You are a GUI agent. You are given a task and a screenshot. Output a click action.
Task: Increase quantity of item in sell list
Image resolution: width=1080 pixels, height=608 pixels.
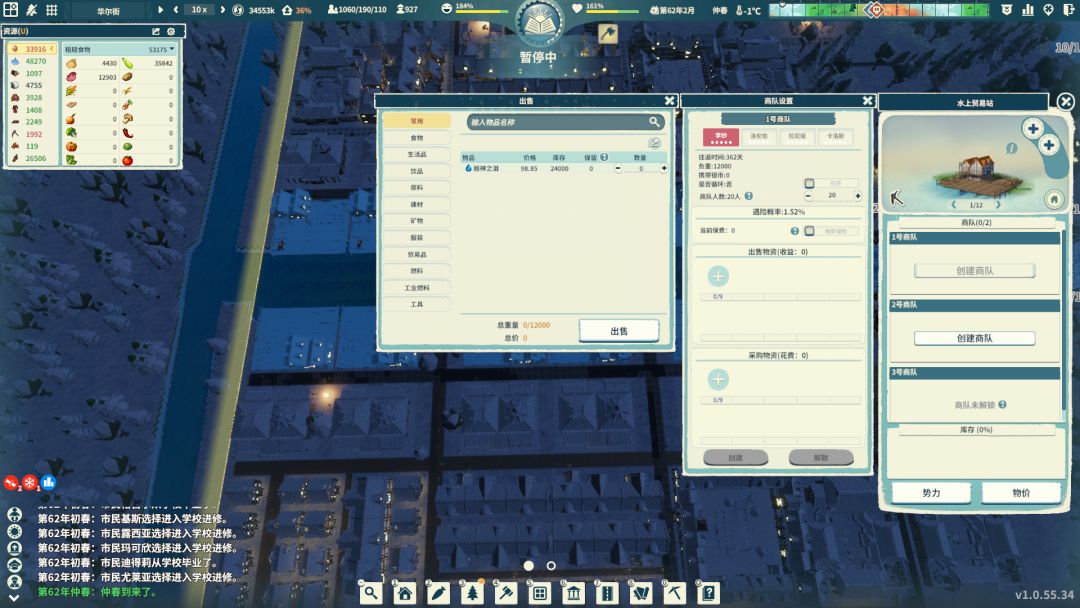[x=664, y=169]
